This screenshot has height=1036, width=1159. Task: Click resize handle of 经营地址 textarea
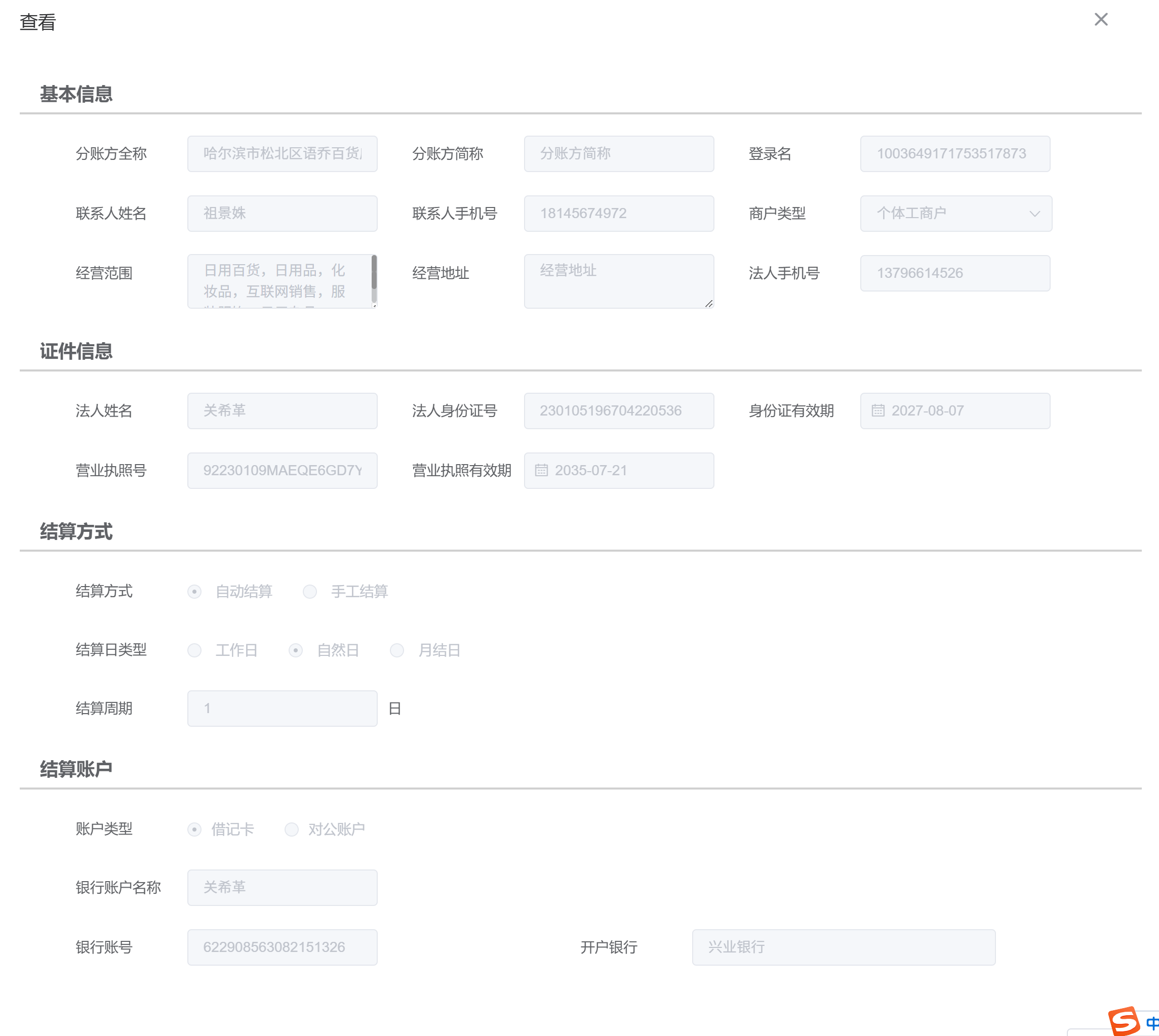click(x=708, y=303)
